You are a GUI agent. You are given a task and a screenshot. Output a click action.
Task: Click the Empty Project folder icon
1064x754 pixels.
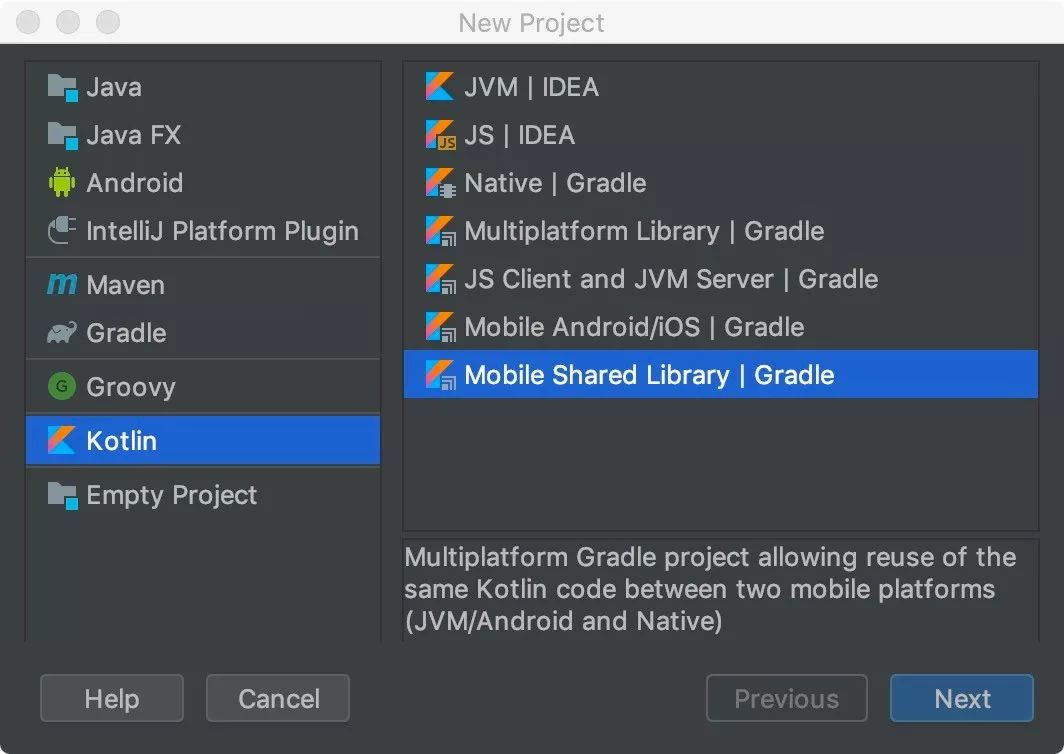pos(62,495)
